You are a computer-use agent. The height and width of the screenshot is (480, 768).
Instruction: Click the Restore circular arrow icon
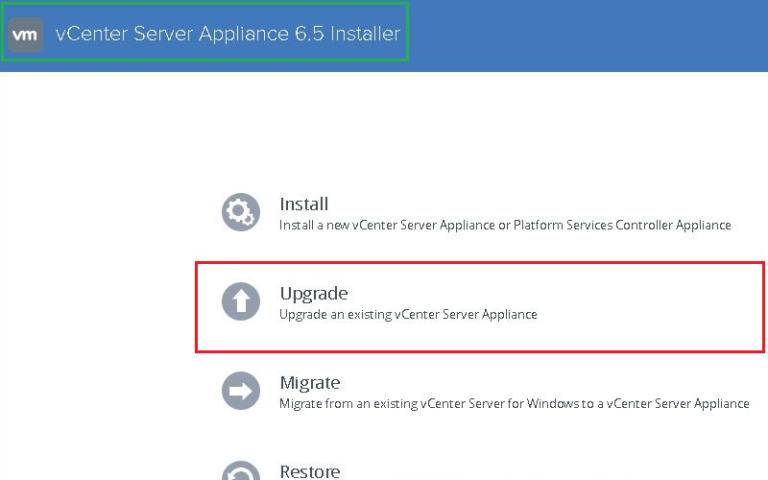pos(240,472)
